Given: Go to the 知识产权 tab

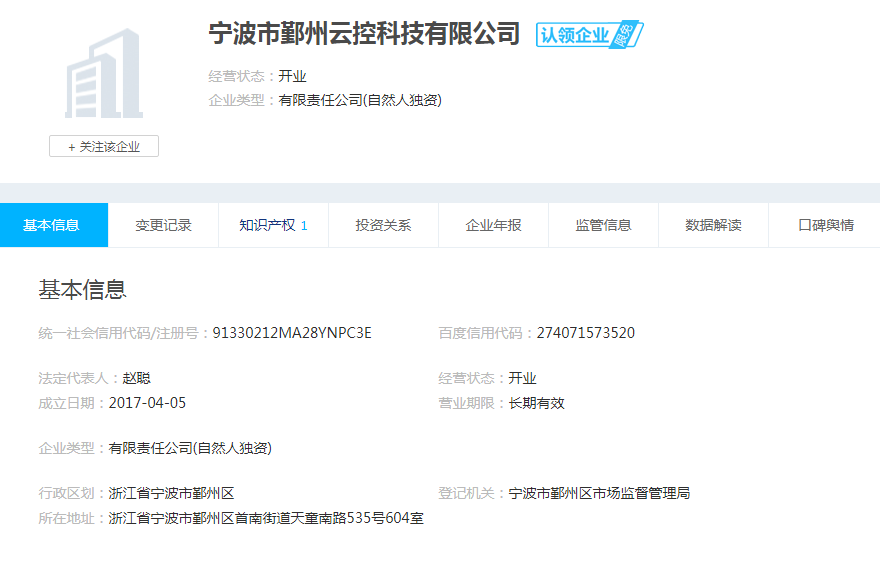Looking at the screenshot, I should click(x=272, y=225).
